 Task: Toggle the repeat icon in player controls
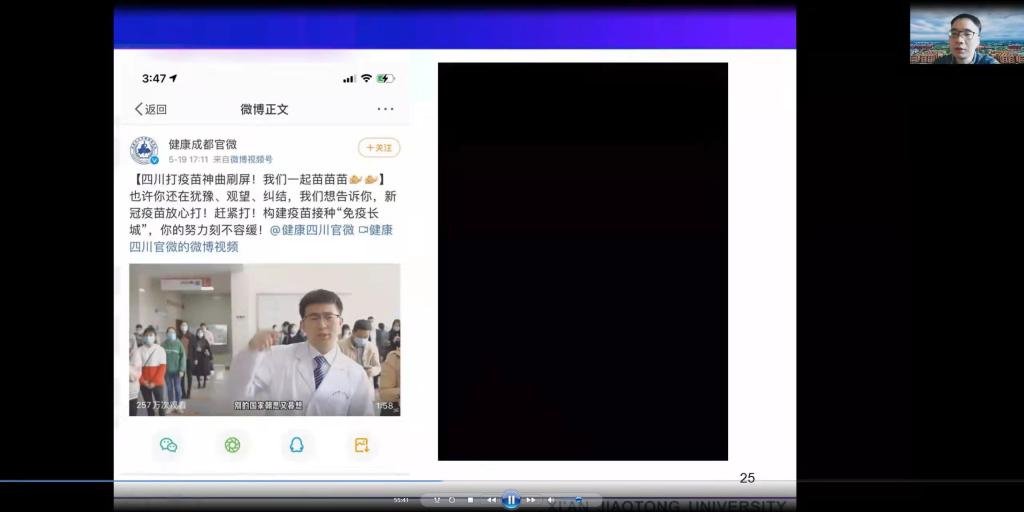[x=452, y=500]
